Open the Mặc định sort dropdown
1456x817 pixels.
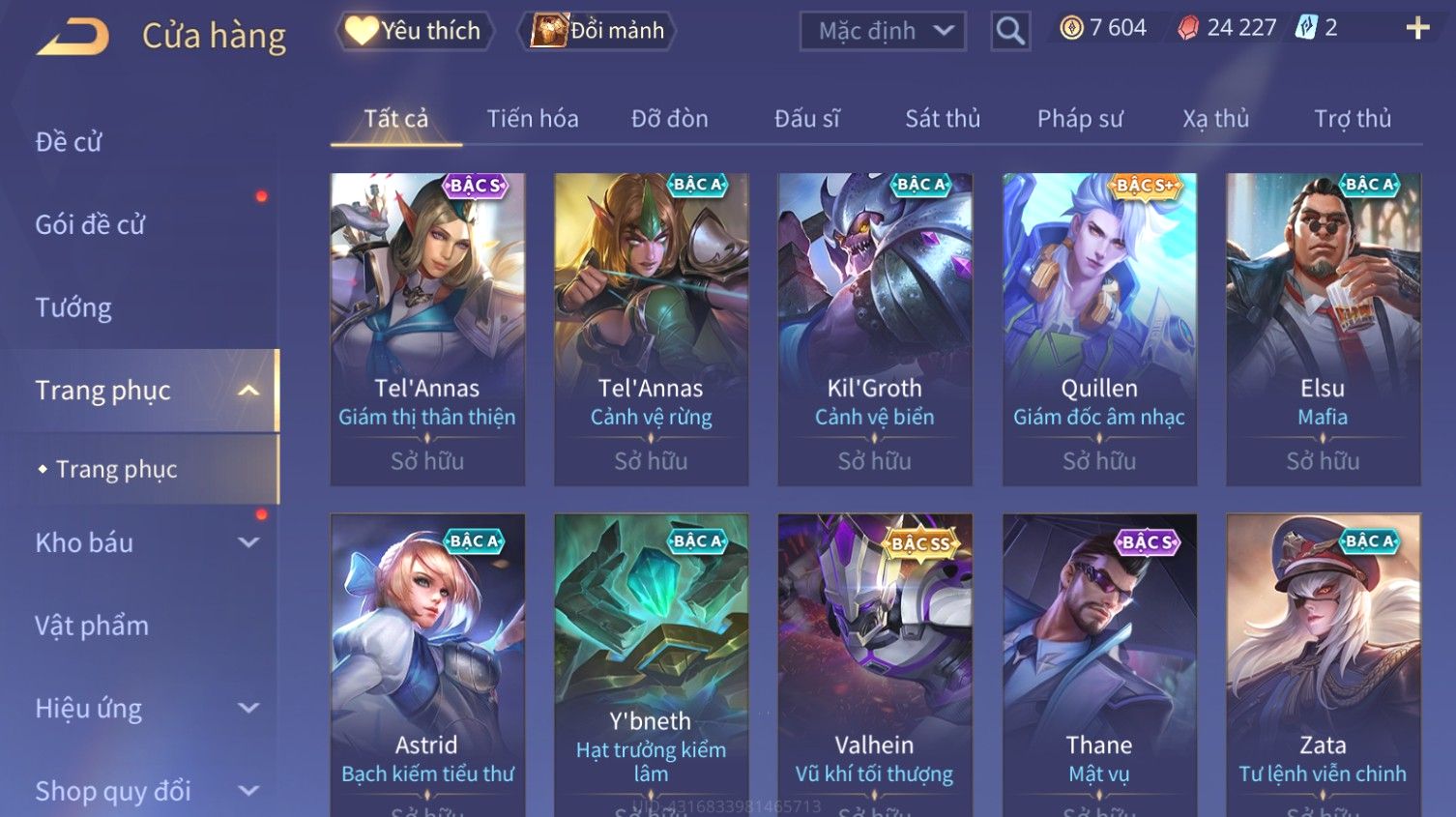point(883,31)
